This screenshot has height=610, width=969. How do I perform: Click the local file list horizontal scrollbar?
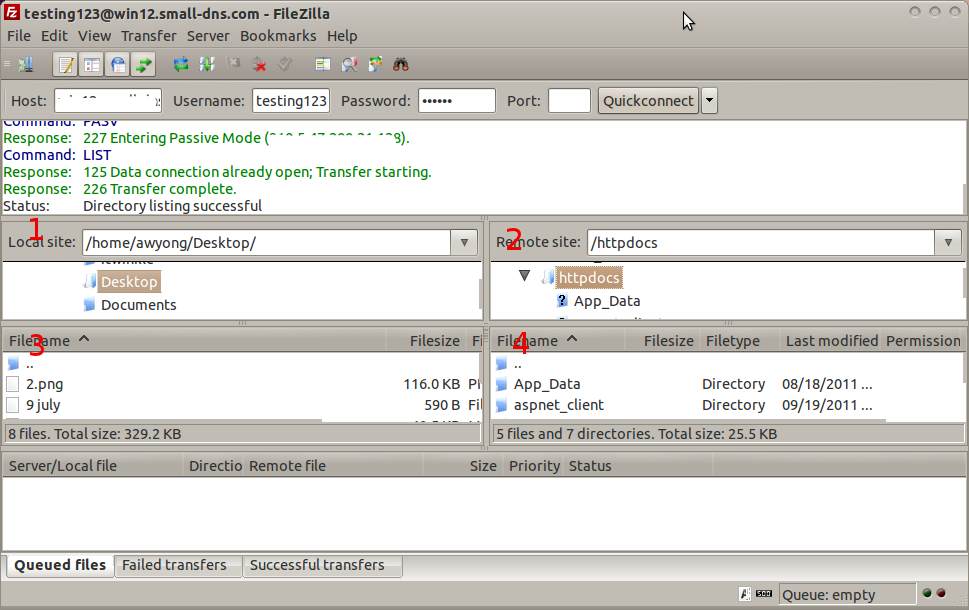point(164,421)
